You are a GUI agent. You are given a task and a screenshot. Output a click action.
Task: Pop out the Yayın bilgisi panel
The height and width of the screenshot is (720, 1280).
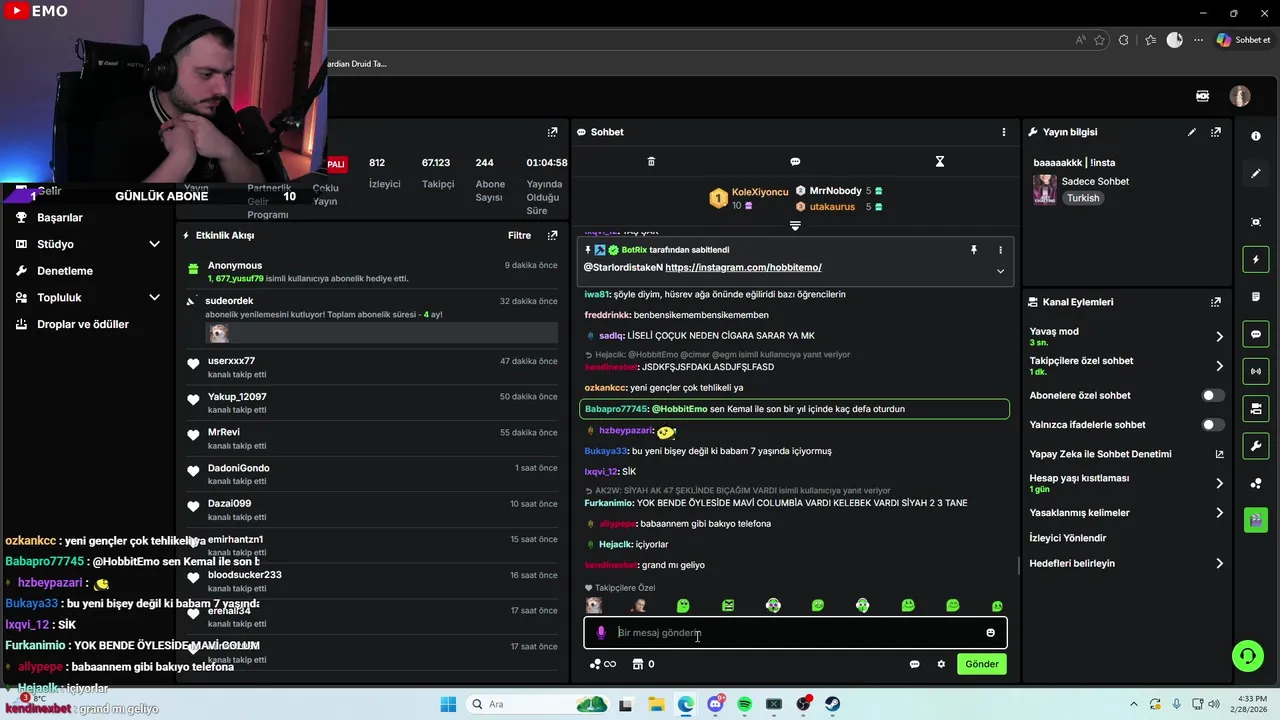point(1216,132)
